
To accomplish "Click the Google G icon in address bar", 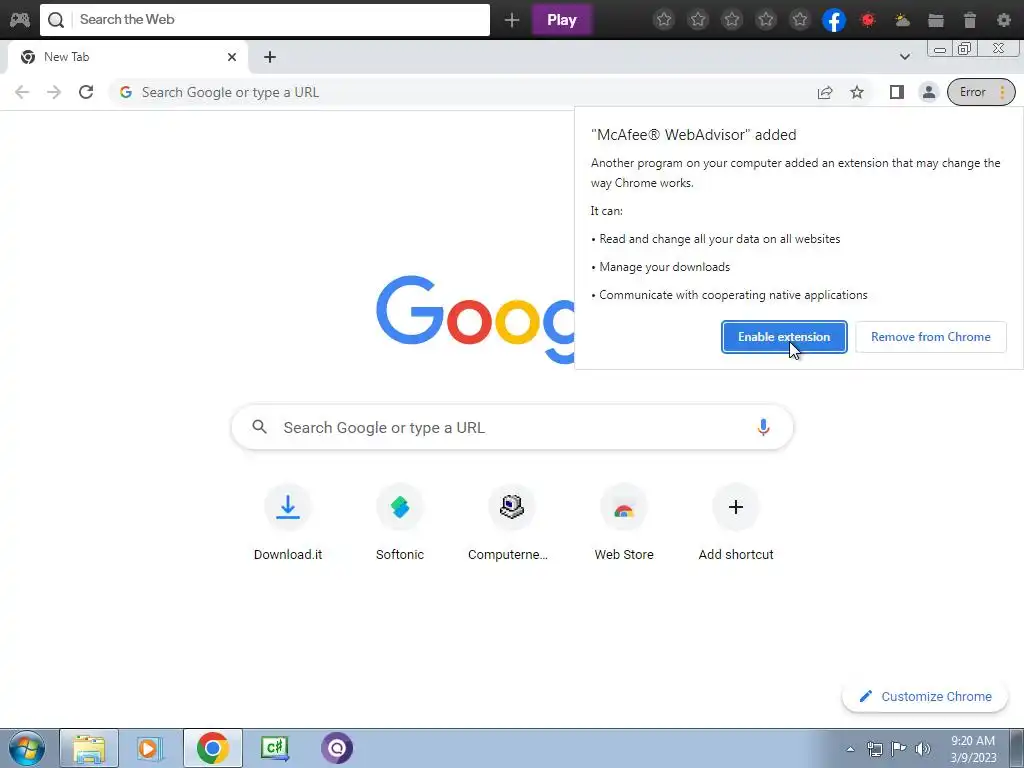I will [126, 92].
